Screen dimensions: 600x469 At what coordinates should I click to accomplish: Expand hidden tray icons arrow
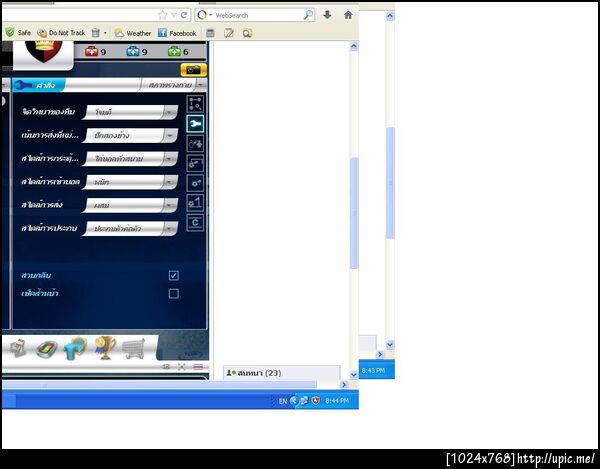pos(293,401)
